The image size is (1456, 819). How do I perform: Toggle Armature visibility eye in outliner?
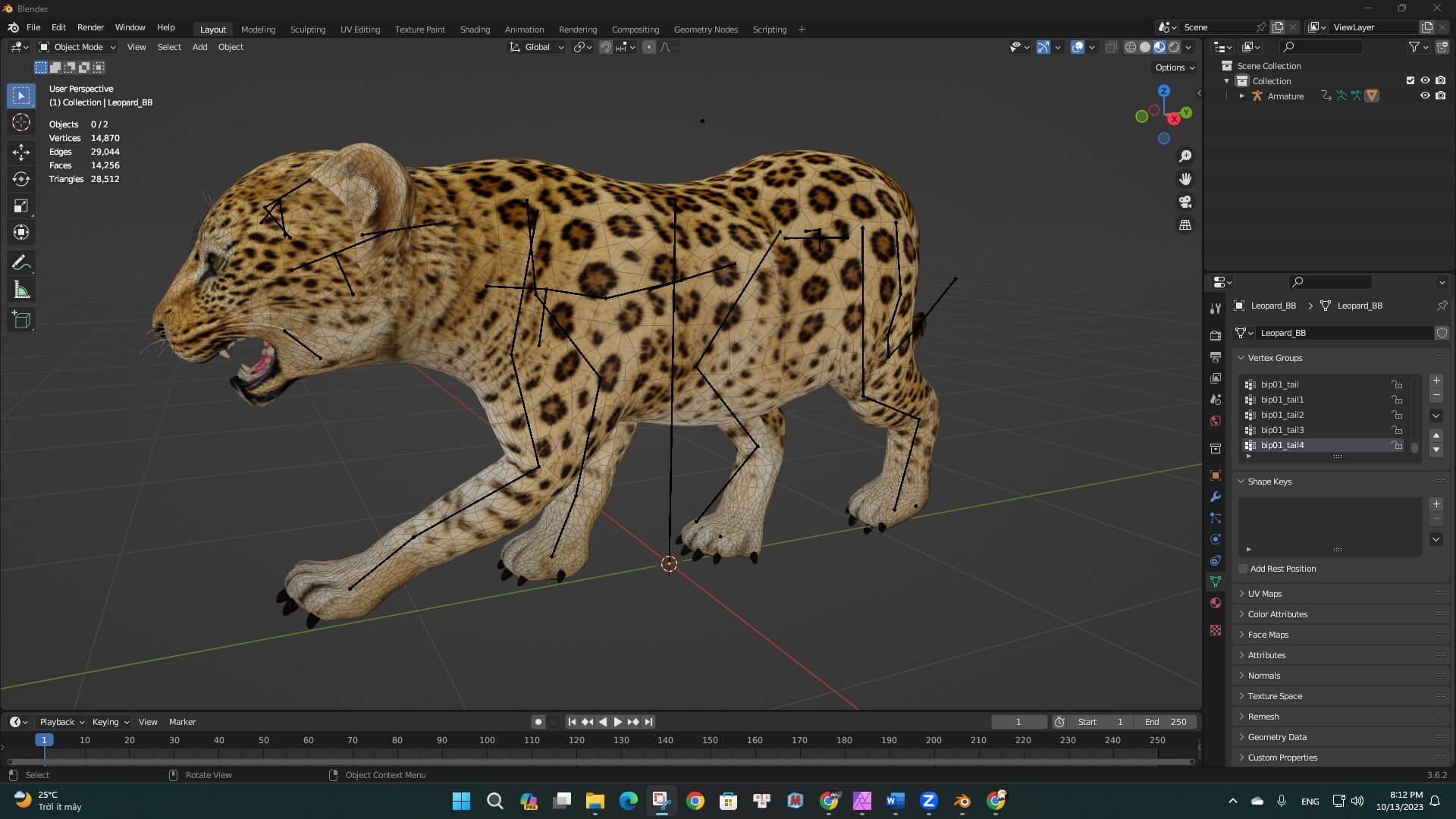tap(1425, 96)
